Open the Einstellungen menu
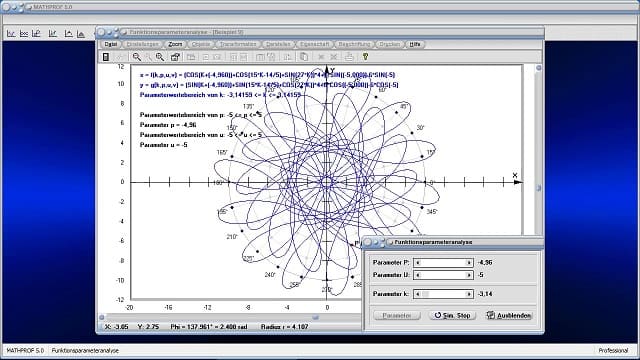The height and width of the screenshot is (360, 640). (142, 44)
